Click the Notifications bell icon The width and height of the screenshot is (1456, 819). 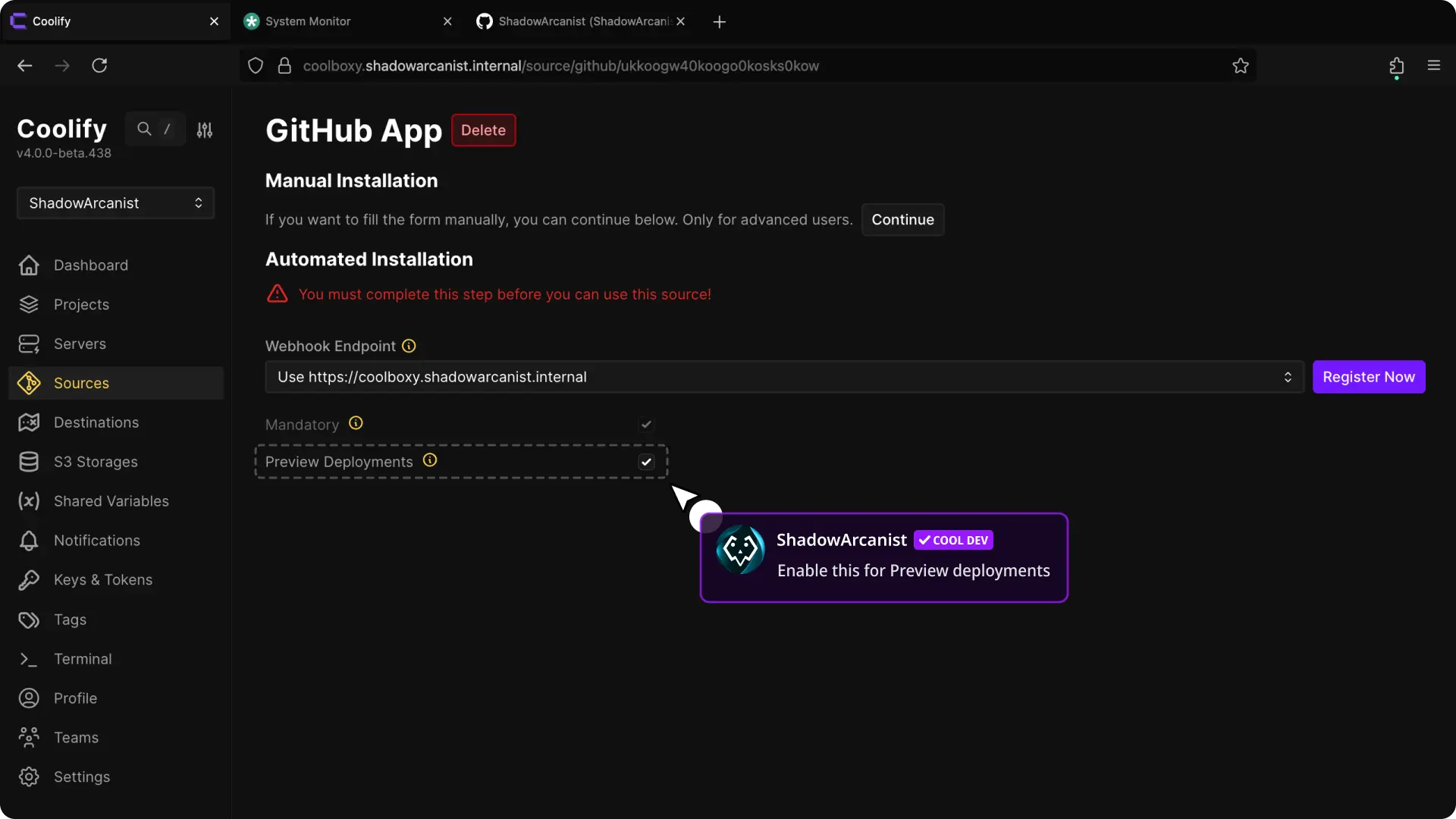(x=29, y=541)
